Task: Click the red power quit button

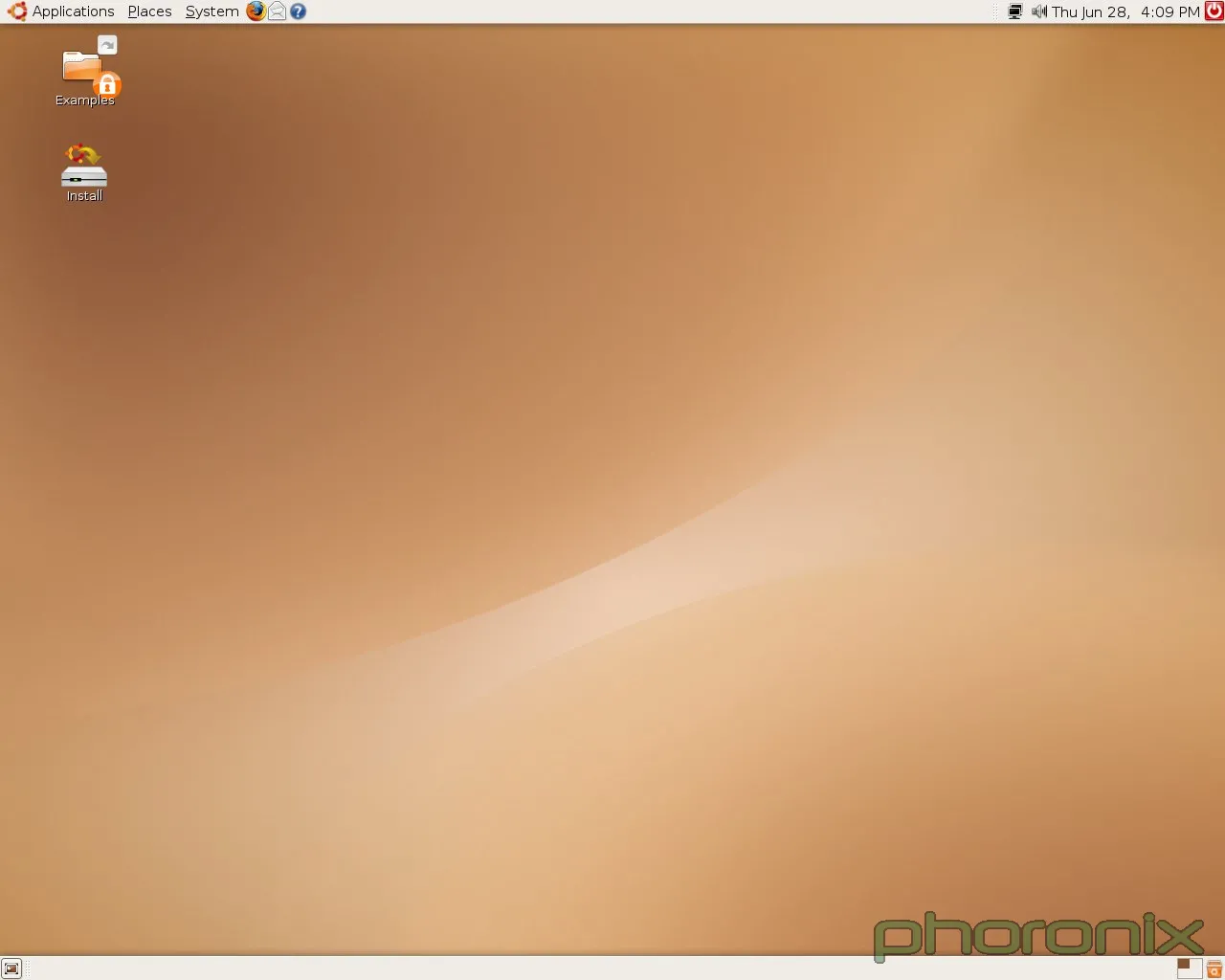Action: tap(1214, 11)
